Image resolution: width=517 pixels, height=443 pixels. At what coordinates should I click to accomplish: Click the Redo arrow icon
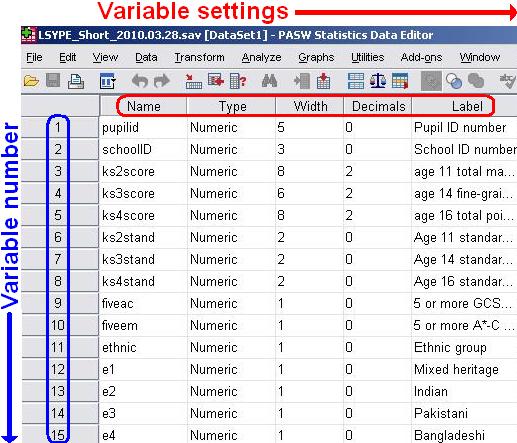click(162, 81)
